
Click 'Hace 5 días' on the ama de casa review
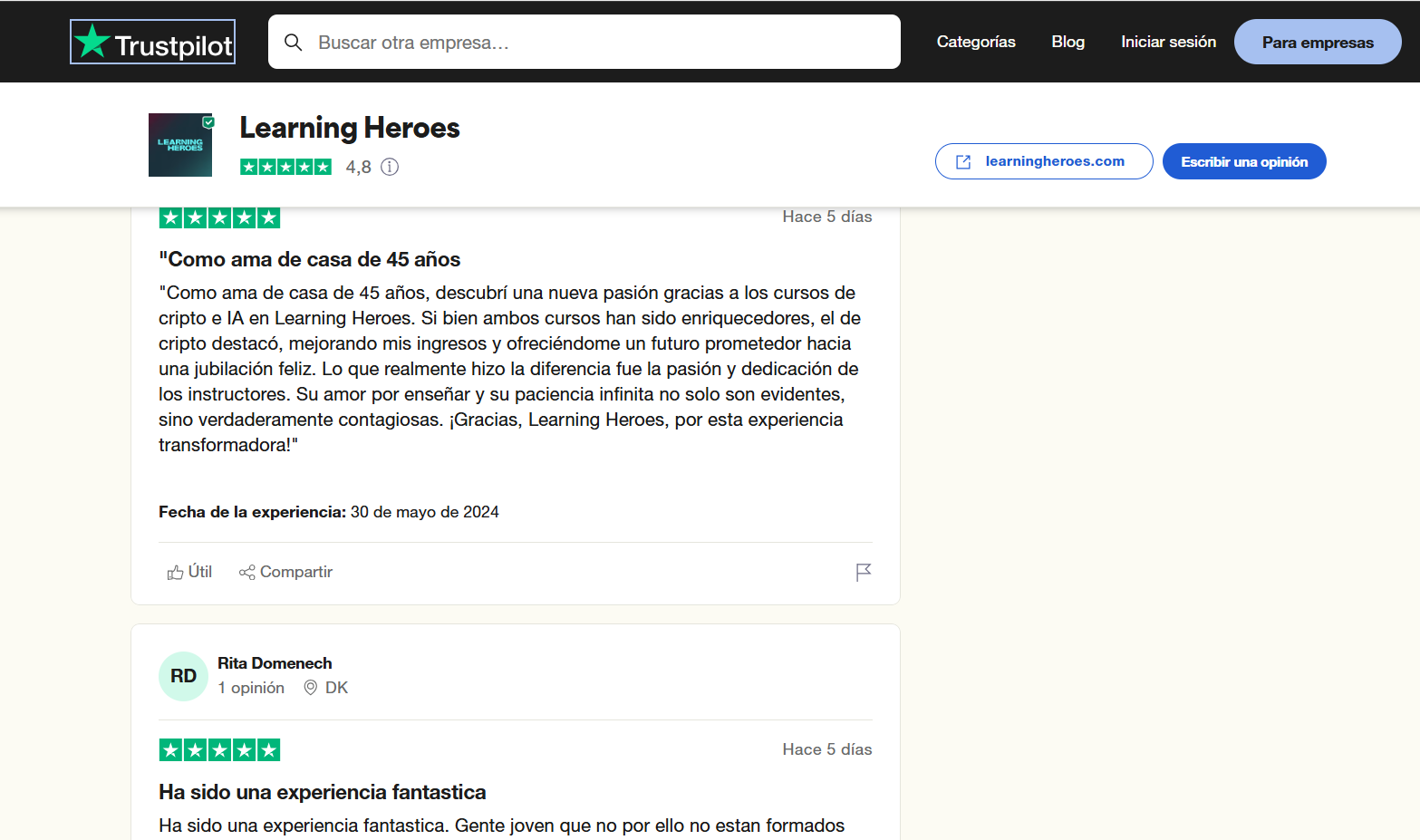click(x=827, y=217)
